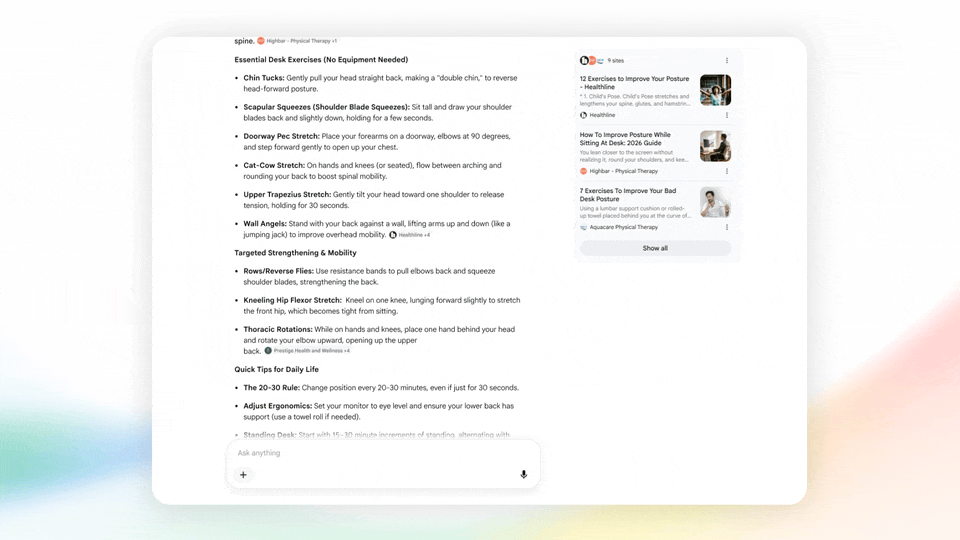Click the Healthline +4 citation chip after Wall Angels
The image size is (960, 540).
(410, 235)
